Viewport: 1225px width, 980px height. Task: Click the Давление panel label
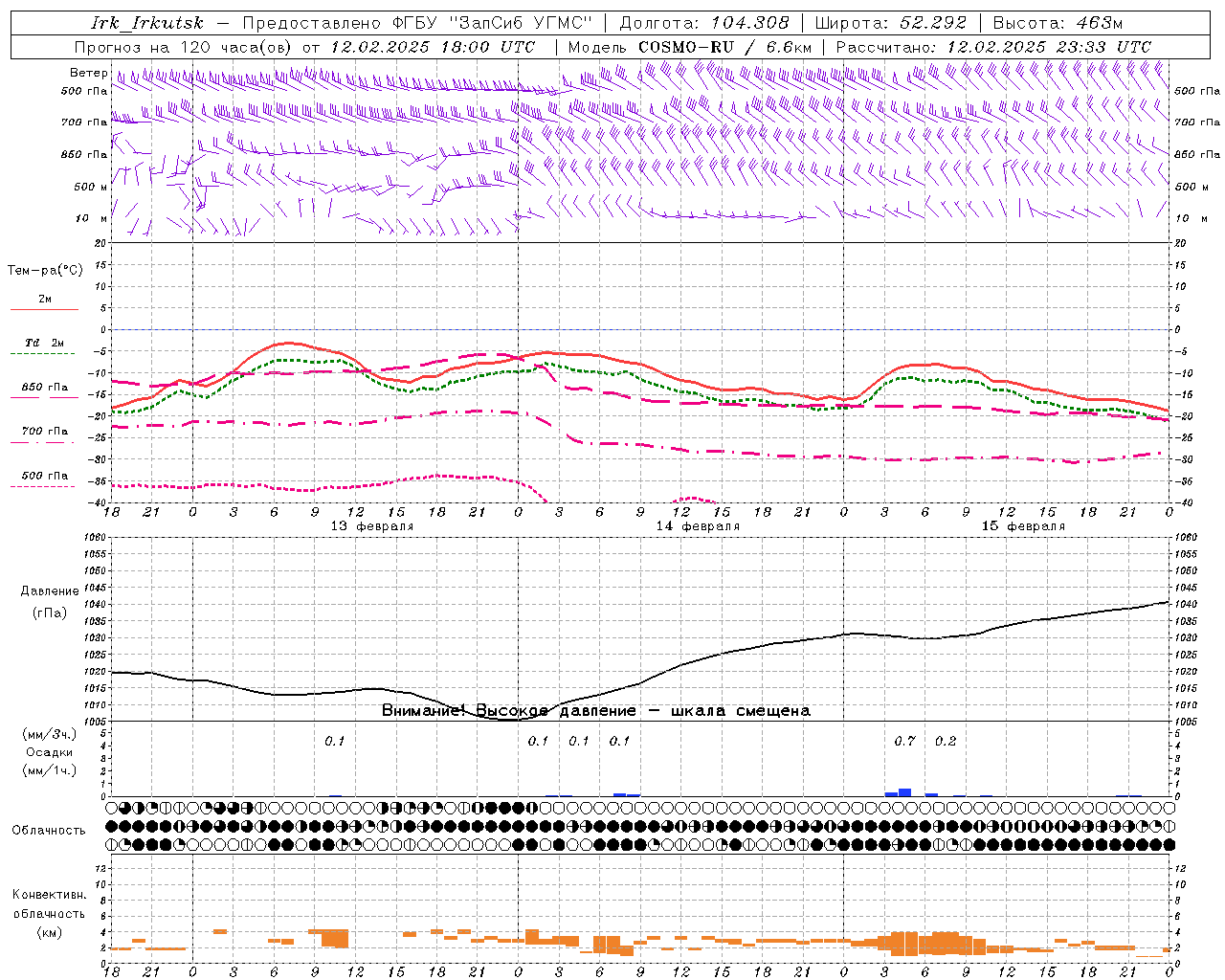50,591
